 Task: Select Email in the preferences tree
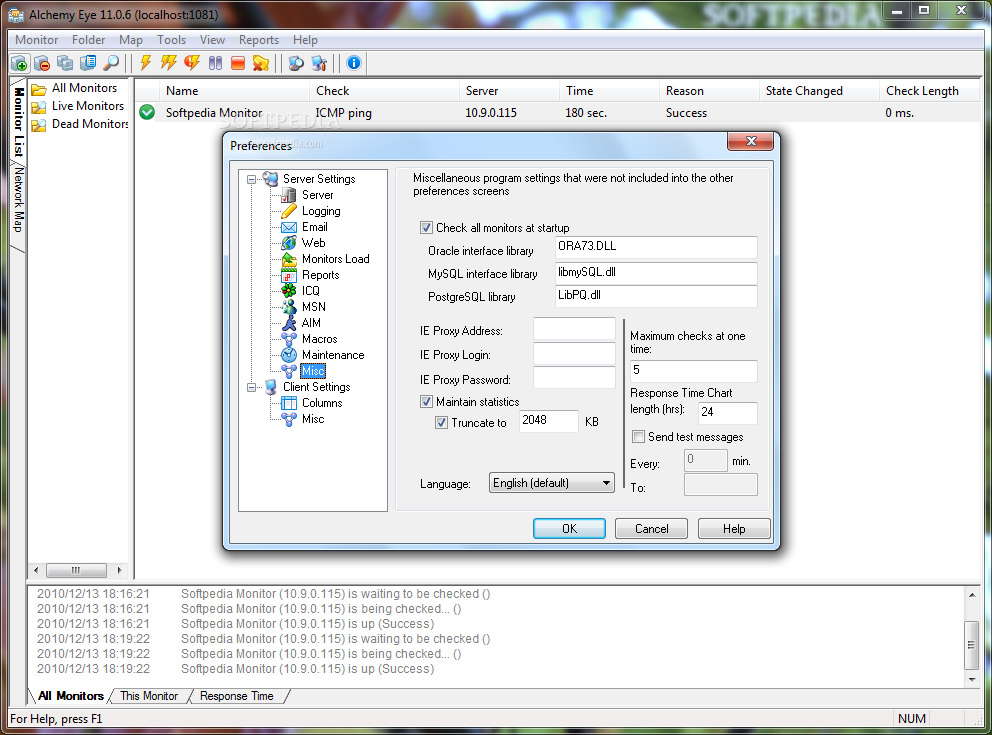click(314, 227)
